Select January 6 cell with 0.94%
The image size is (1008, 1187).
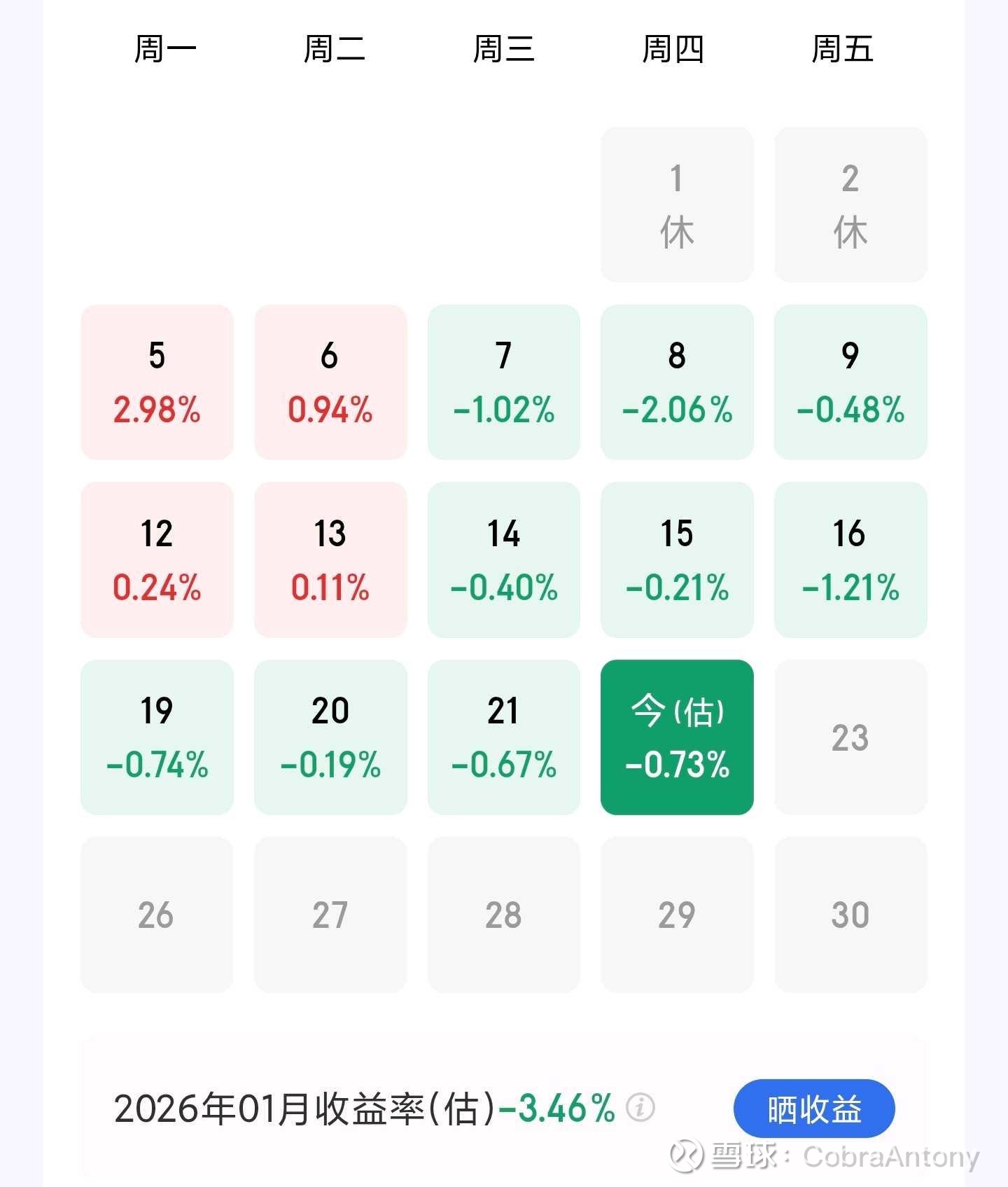click(x=330, y=382)
